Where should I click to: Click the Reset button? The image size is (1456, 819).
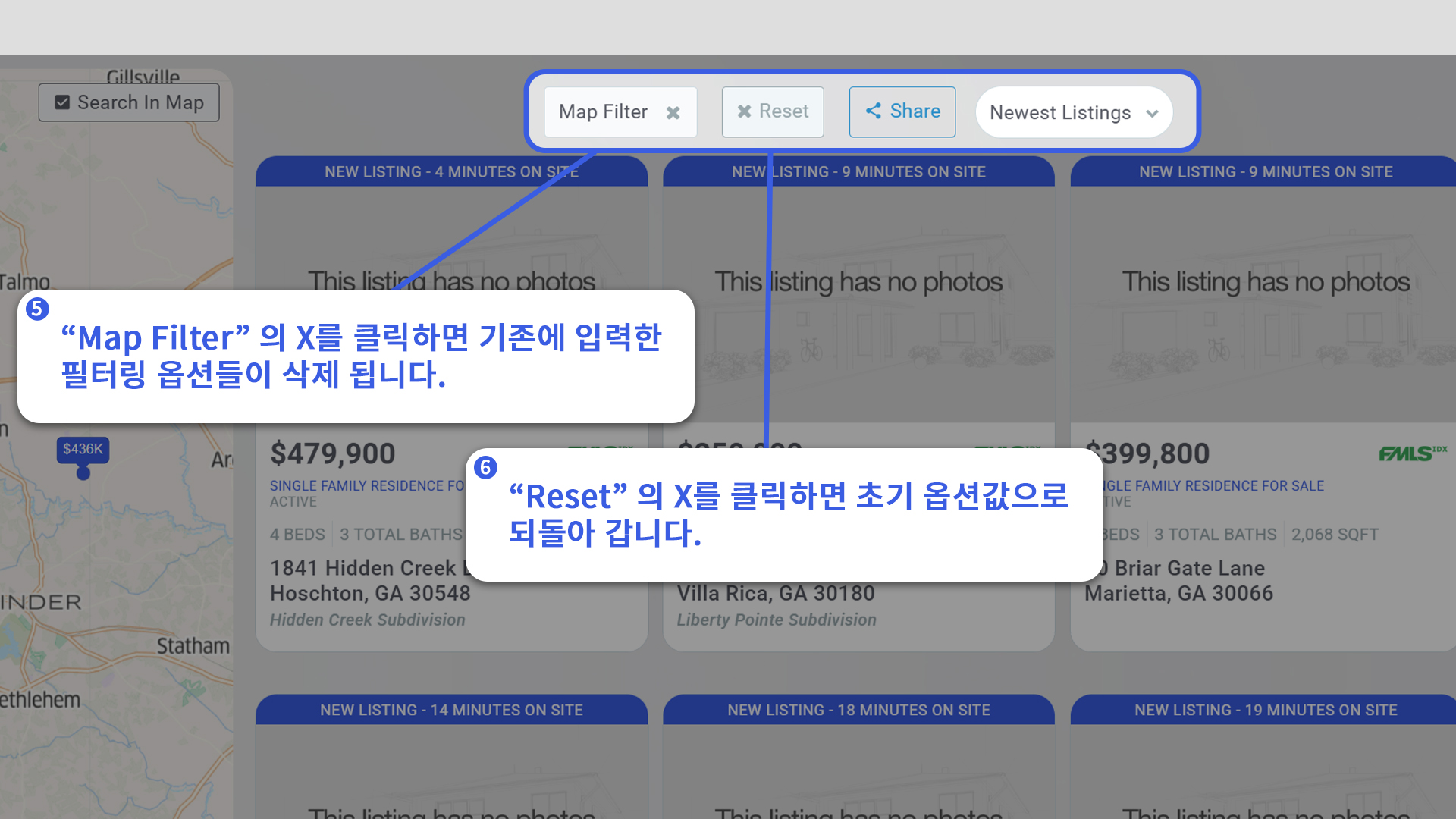[772, 111]
